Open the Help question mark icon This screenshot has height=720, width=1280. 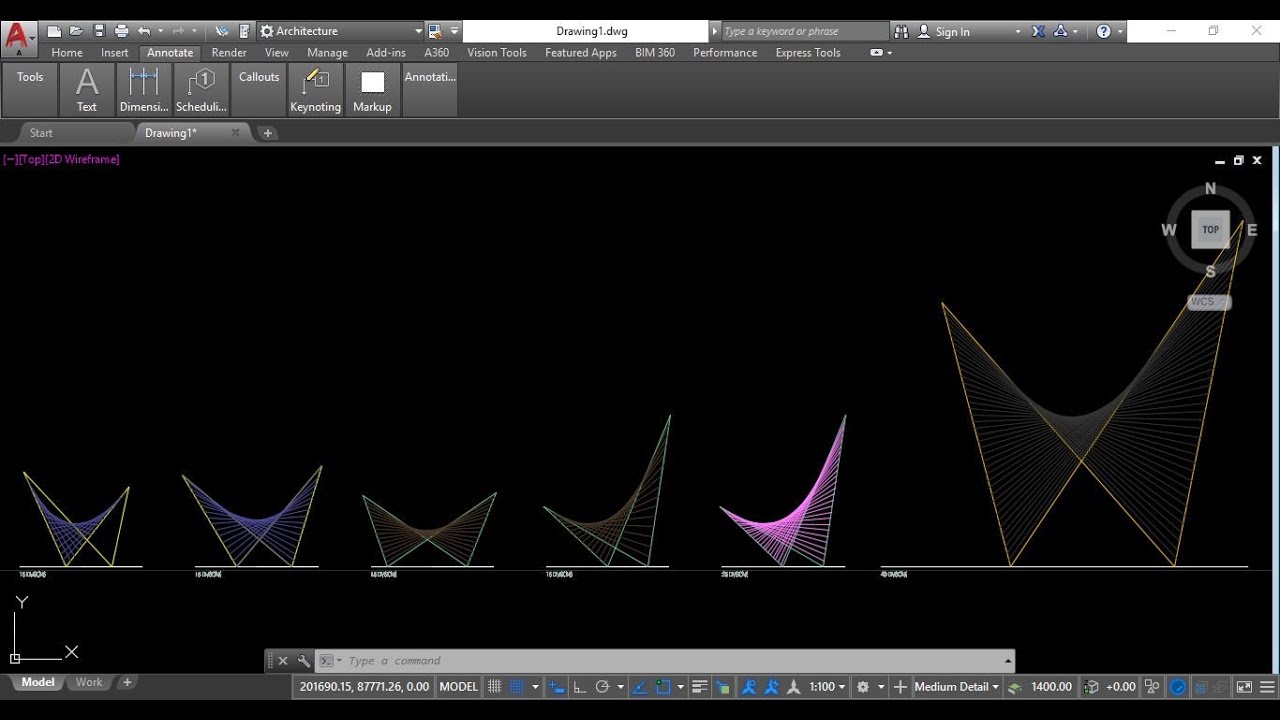(1103, 31)
